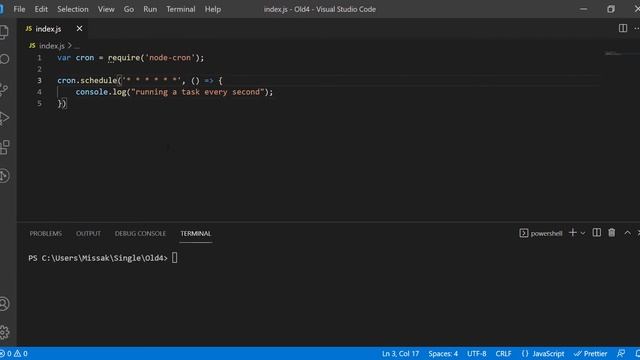
Task: Change Spaces: 4 indentation setting
Action: point(443,353)
